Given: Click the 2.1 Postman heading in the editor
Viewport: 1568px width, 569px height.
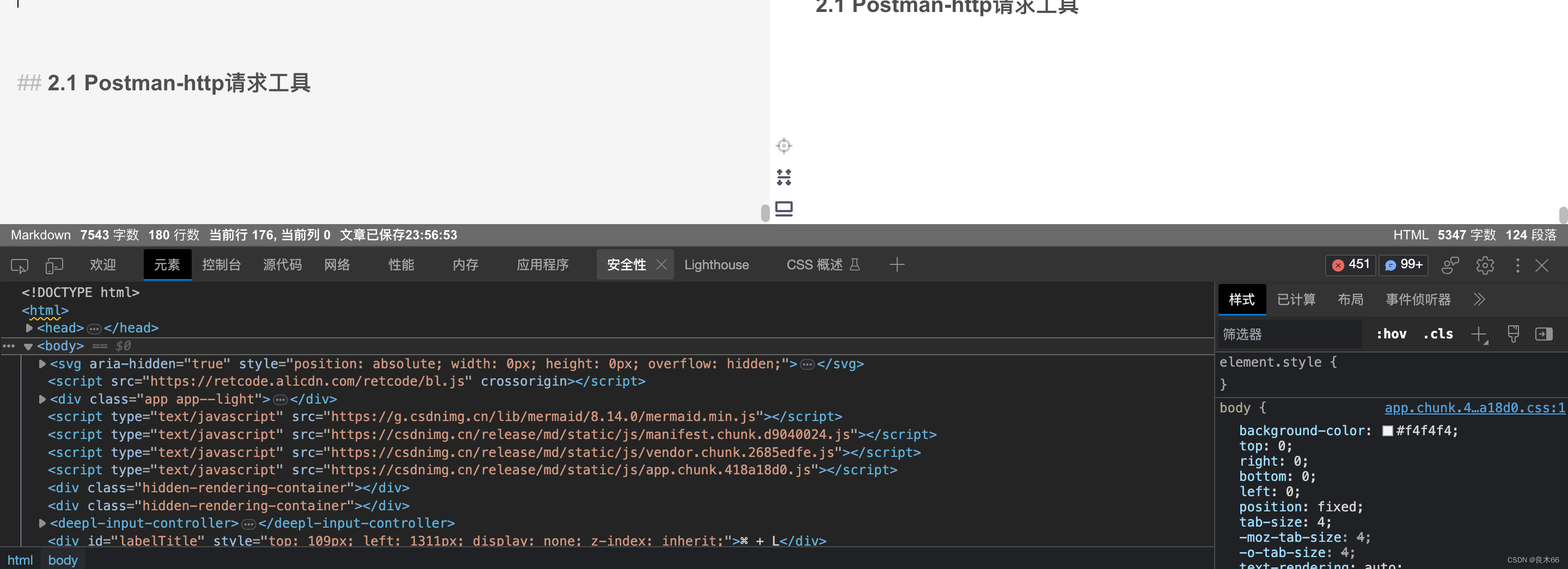Looking at the screenshot, I should [179, 83].
